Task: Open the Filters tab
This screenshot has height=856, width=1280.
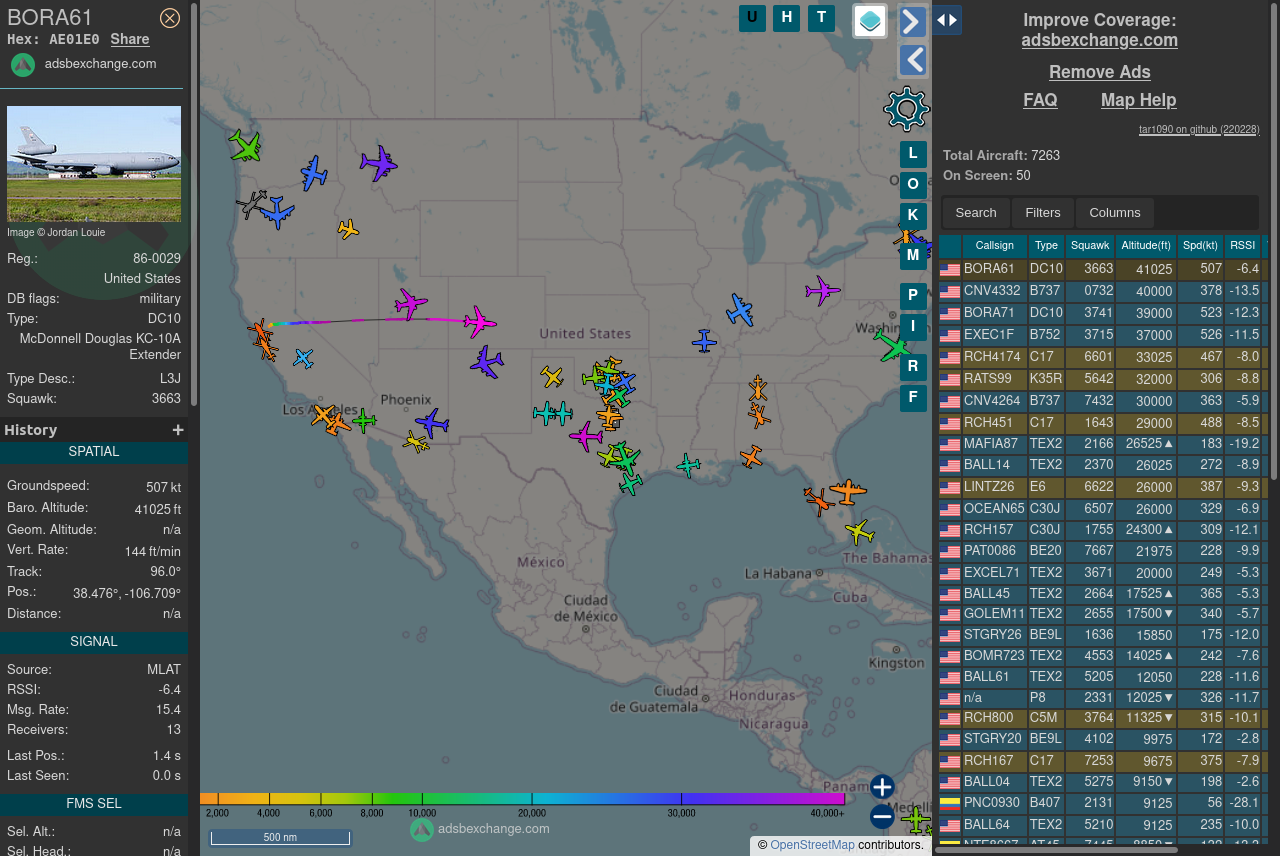Action: 1043,213
